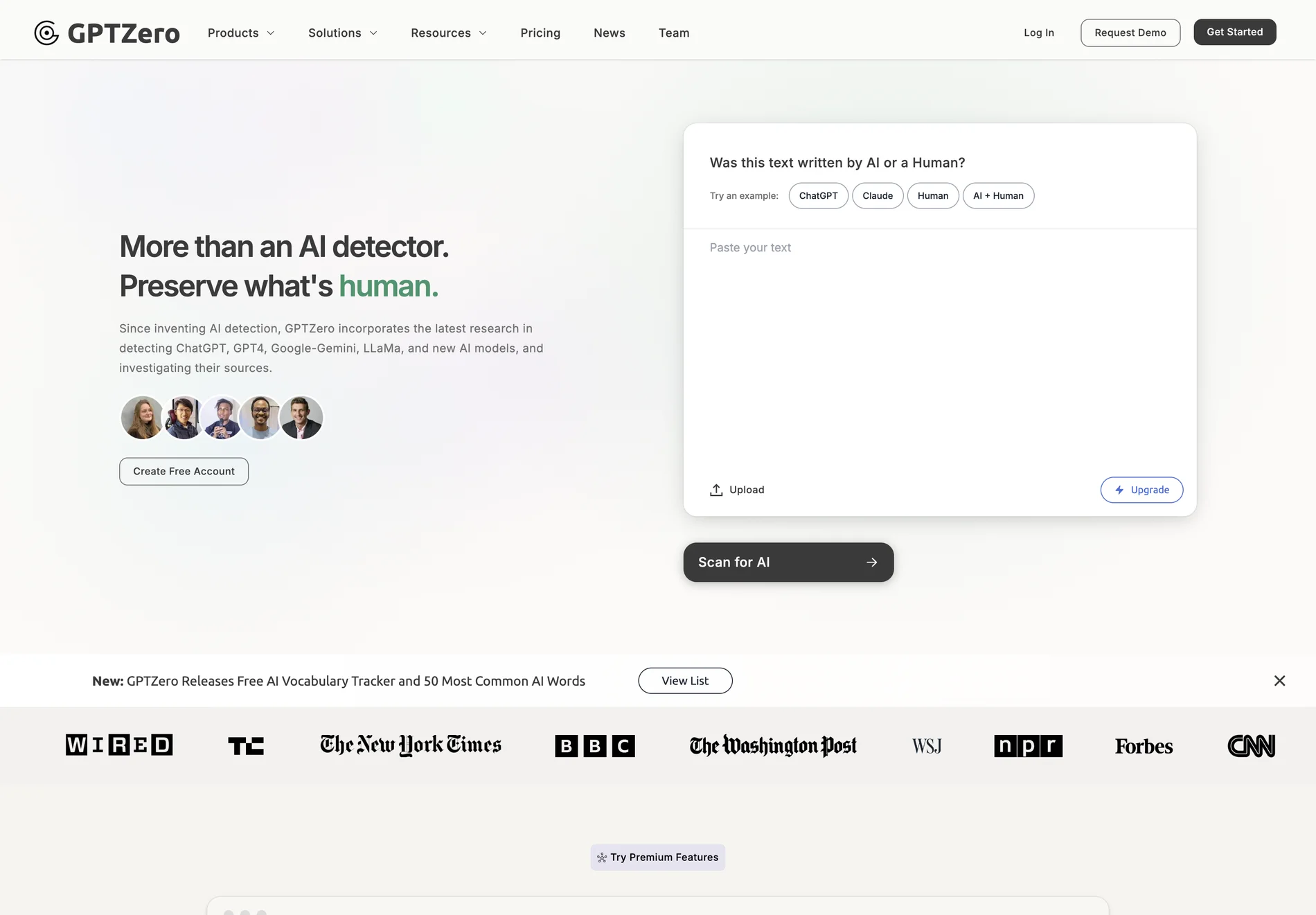Click the second team member avatar with glasses

[x=183, y=417]
